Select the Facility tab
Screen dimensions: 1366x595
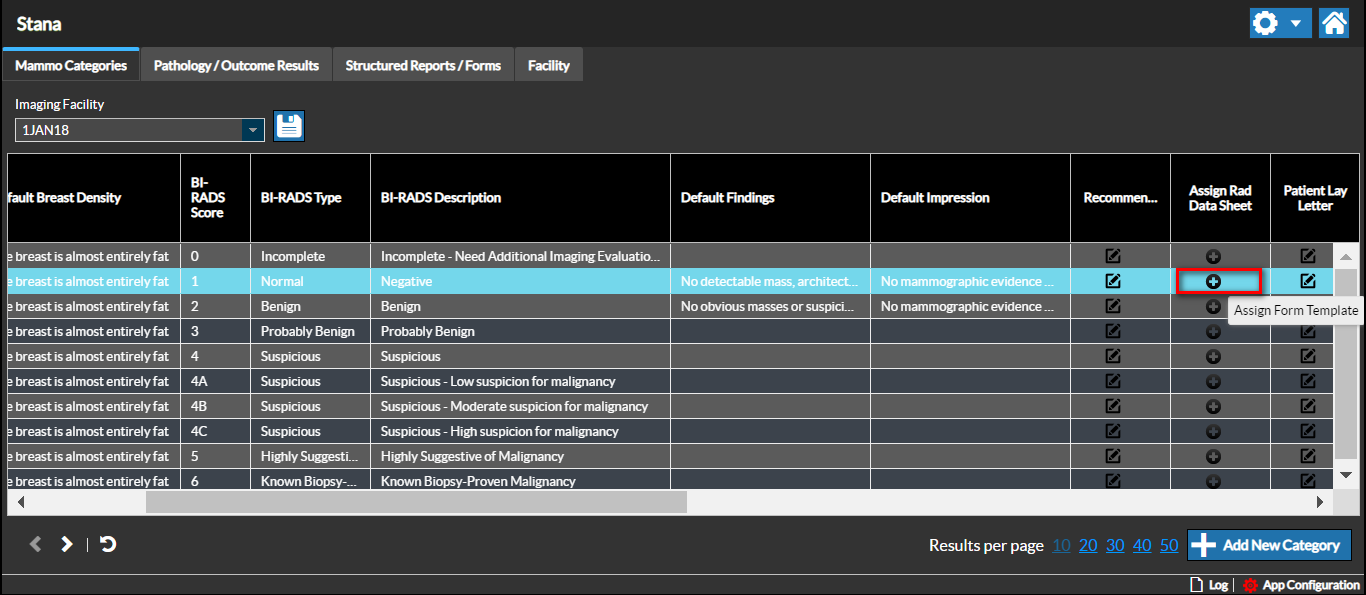point(548,66)
